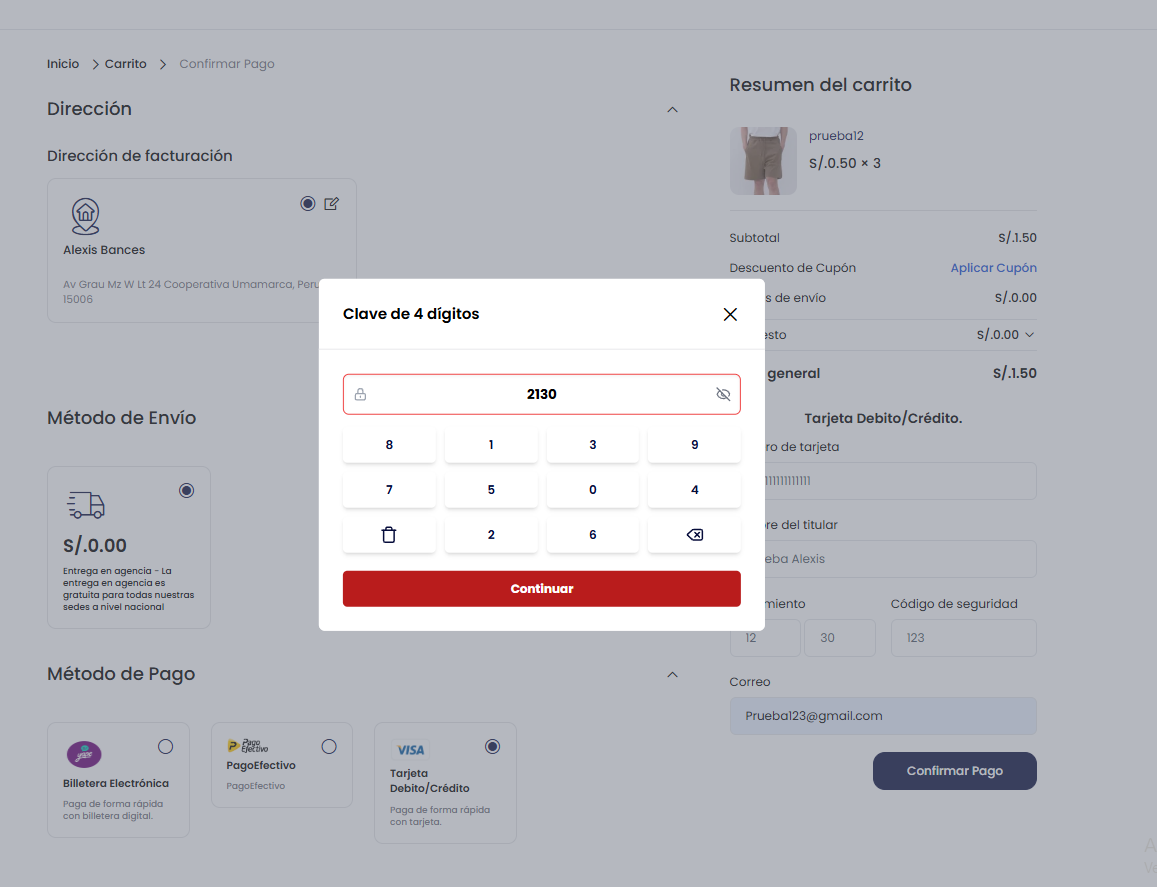Viewport: 1157px width, 887px height.
Task: Collapse the Dirección section chevron
Action: pyautogui.click(x=672, y=110)
